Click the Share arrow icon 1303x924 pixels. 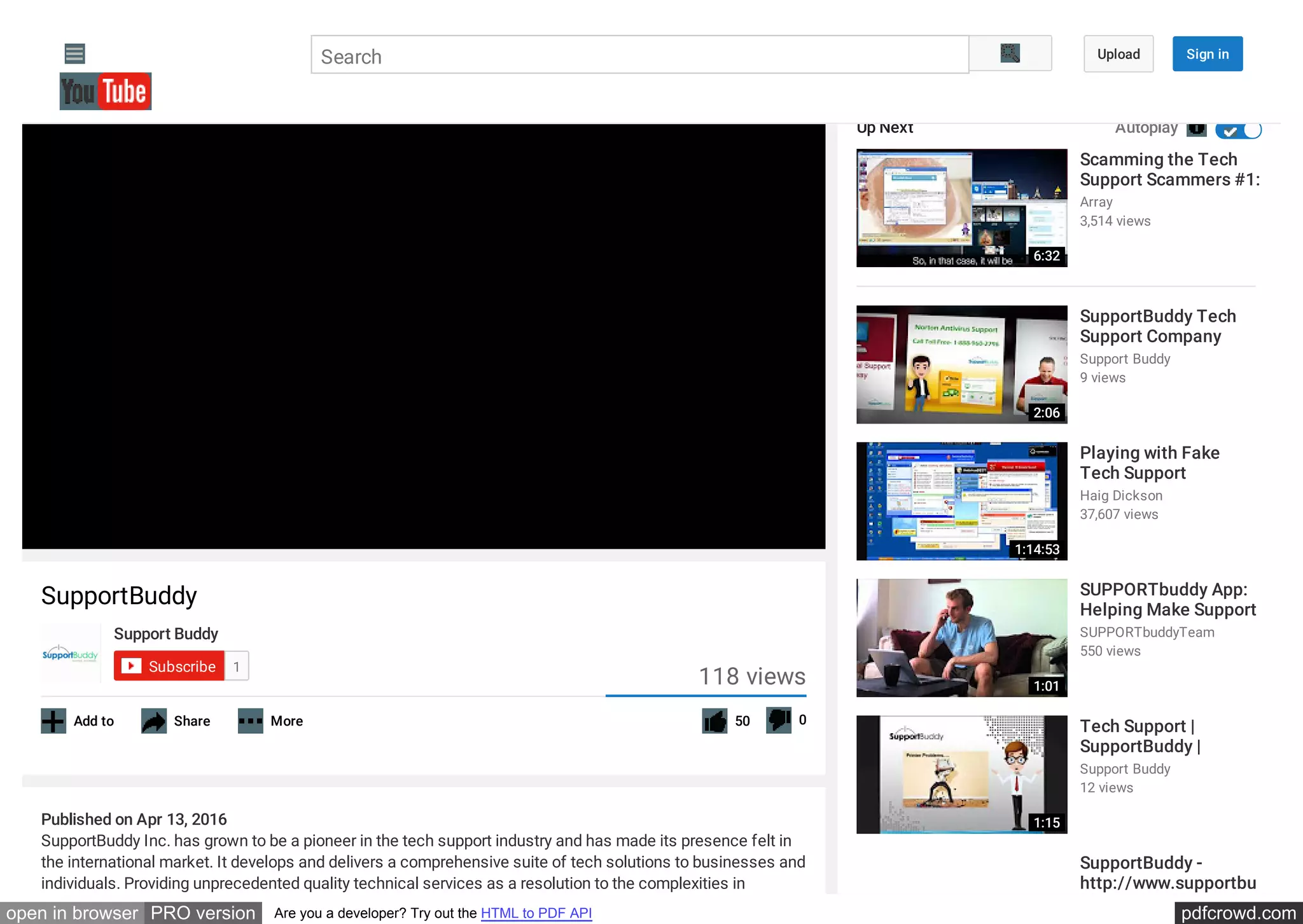click(x=154, y=721)
